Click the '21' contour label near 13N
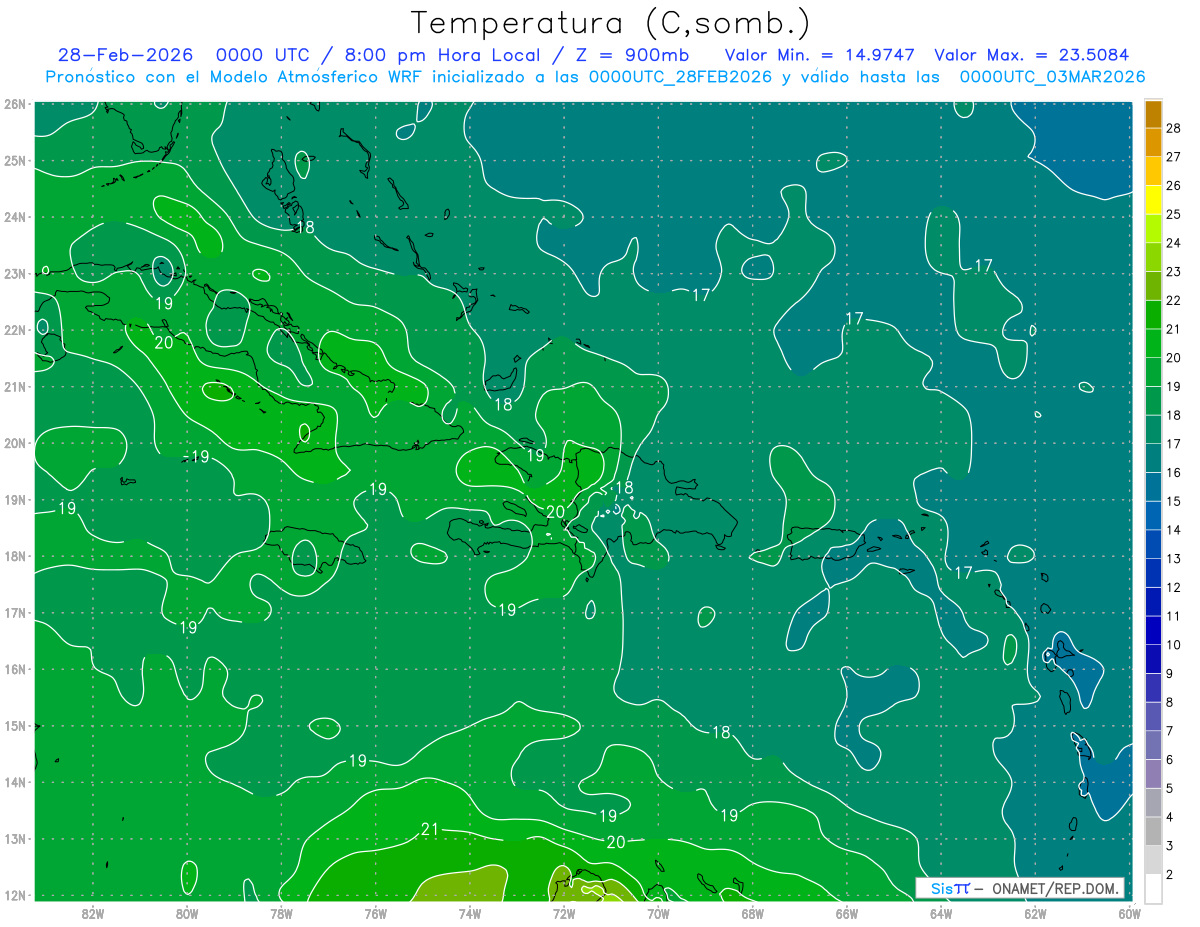 pos(430,829)
